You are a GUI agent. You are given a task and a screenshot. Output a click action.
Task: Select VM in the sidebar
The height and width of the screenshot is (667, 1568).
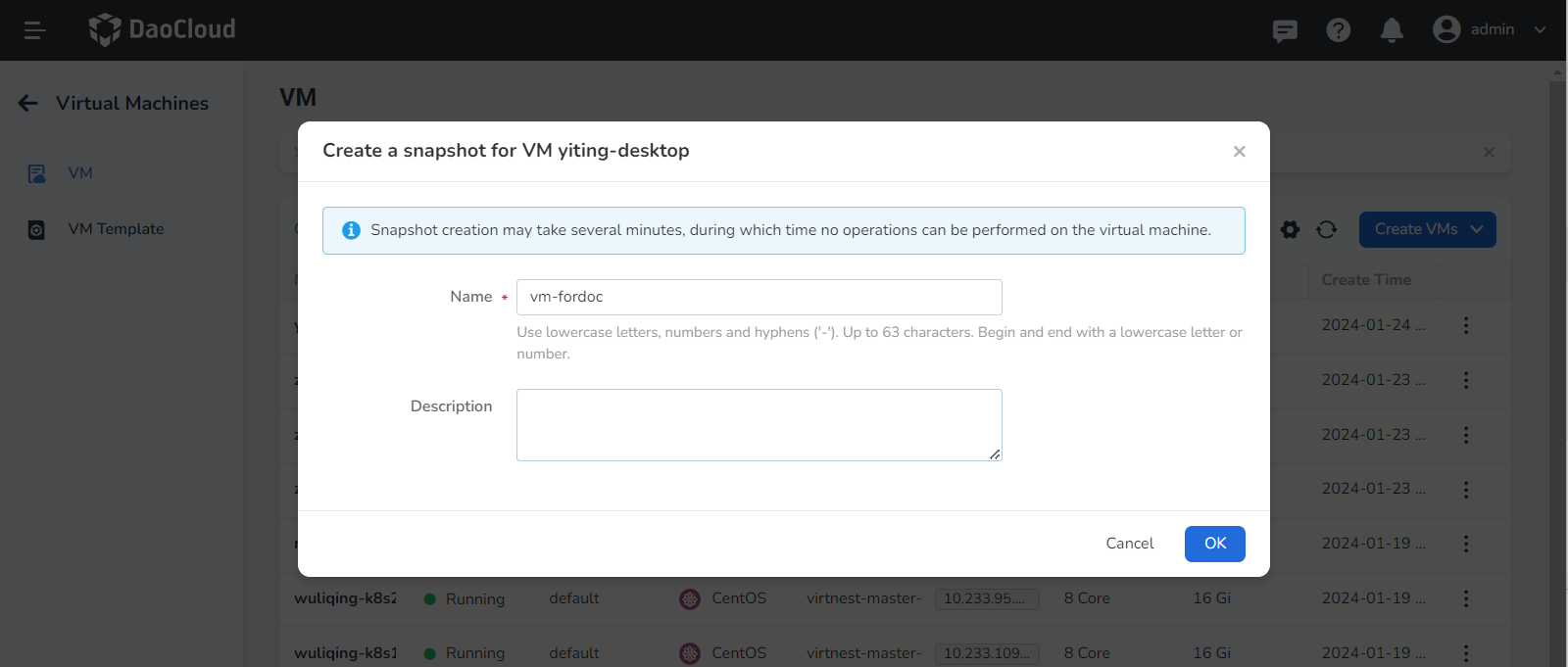[x=80, y=173]
